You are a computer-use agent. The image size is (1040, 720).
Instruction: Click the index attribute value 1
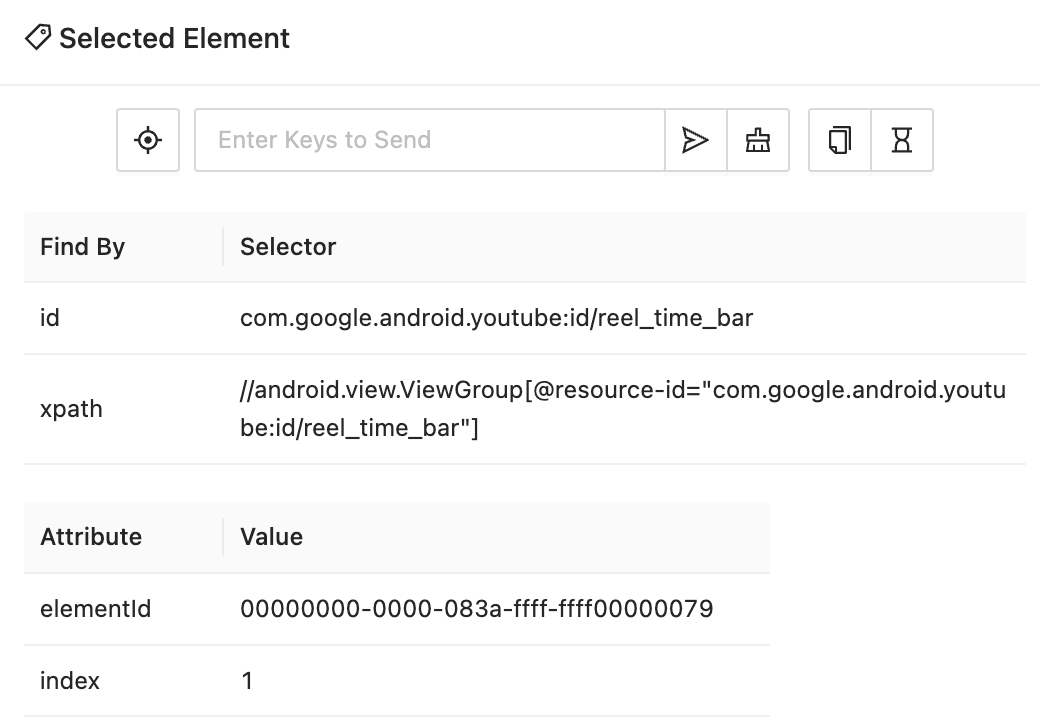[247, 681]
